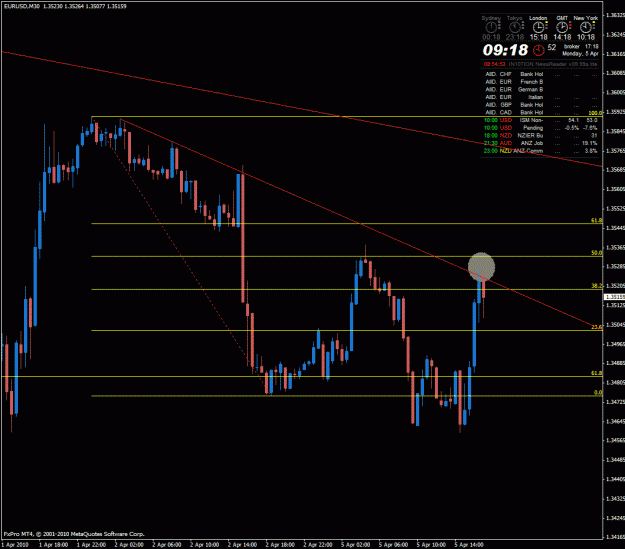The height and width of the screenshot is (549, 625).
Task: Select the 23:00 NZD ANZ Comm news row
Action: point(541,151)
